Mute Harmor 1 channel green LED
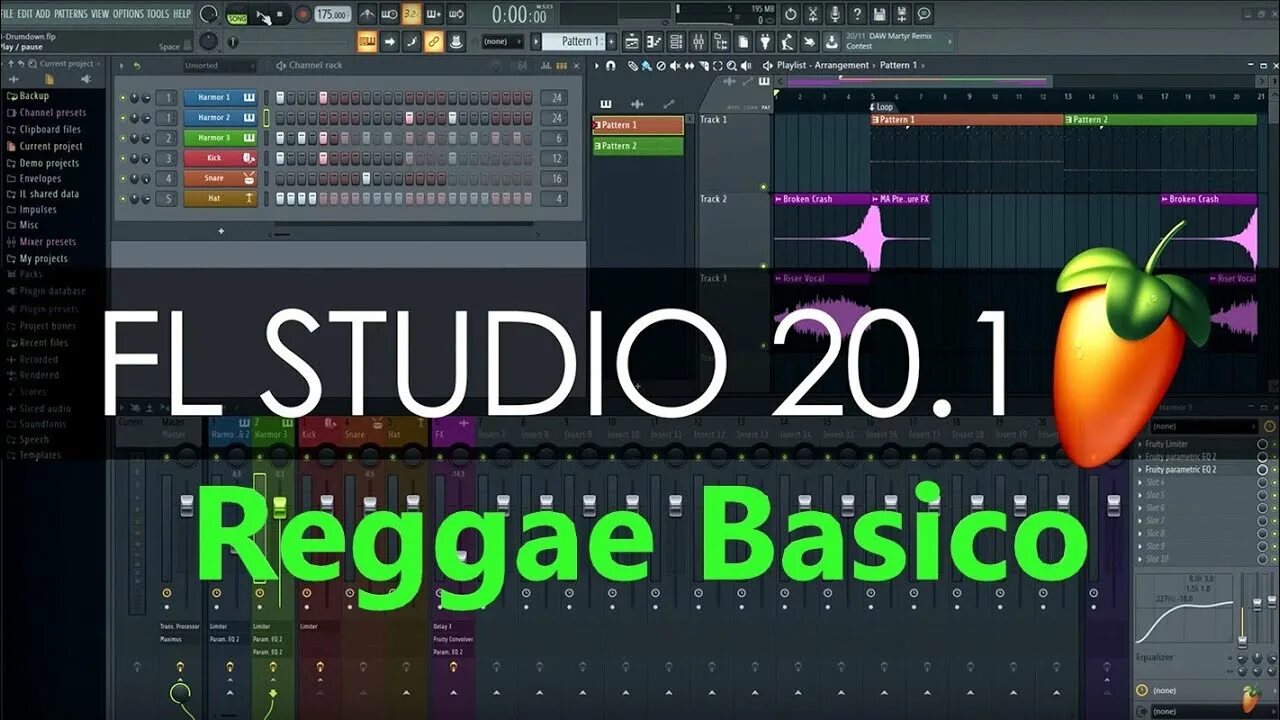Screen dimensions: 1280x720 pos(124,98)
